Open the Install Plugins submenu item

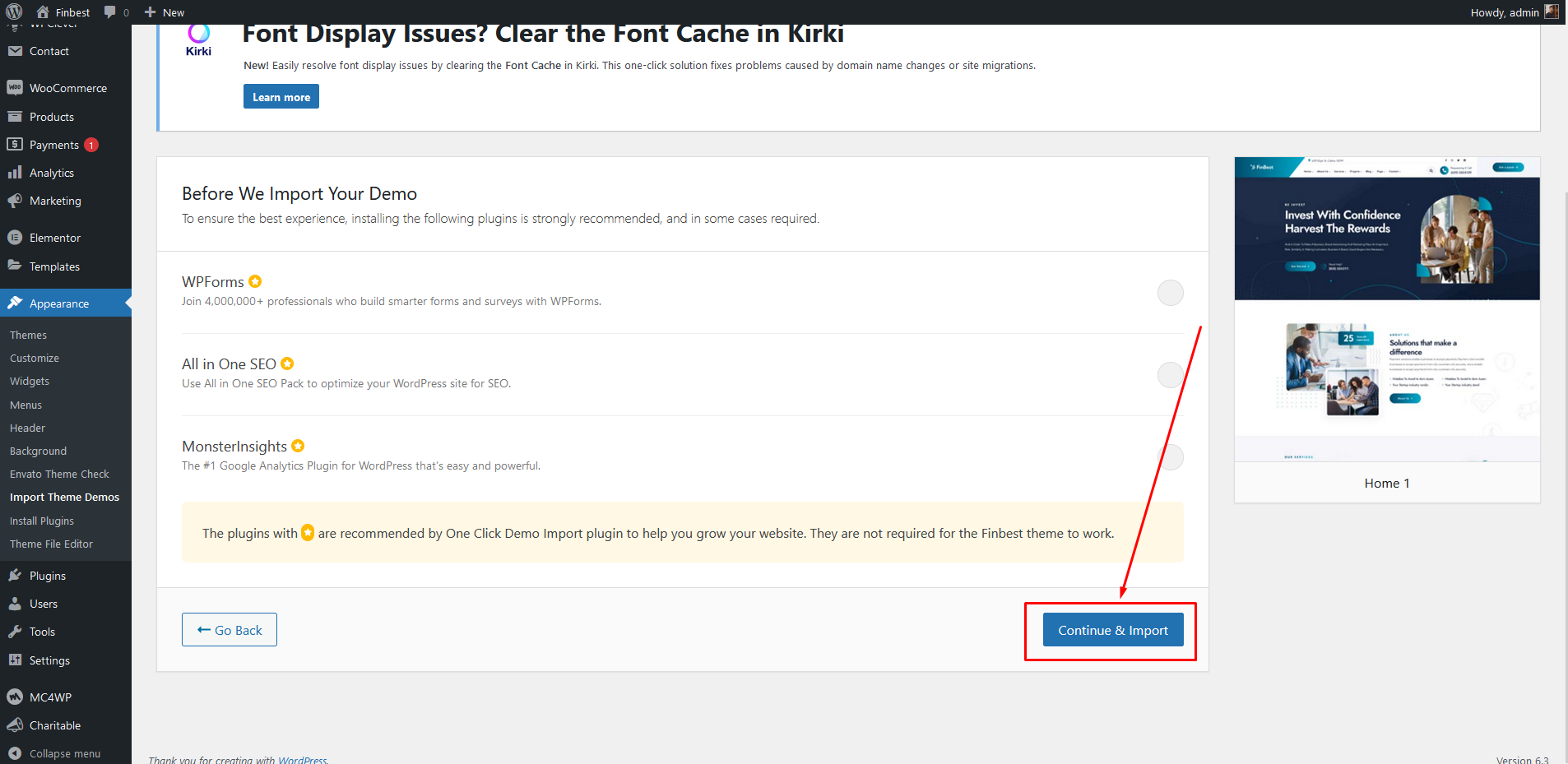(42, 521)
